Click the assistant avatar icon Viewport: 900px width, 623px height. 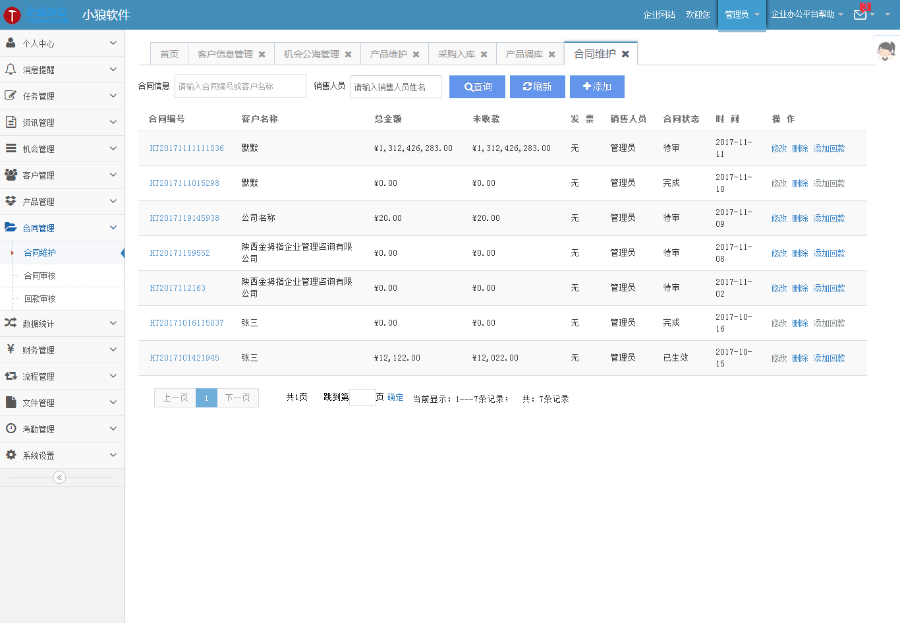coord(886,50)
